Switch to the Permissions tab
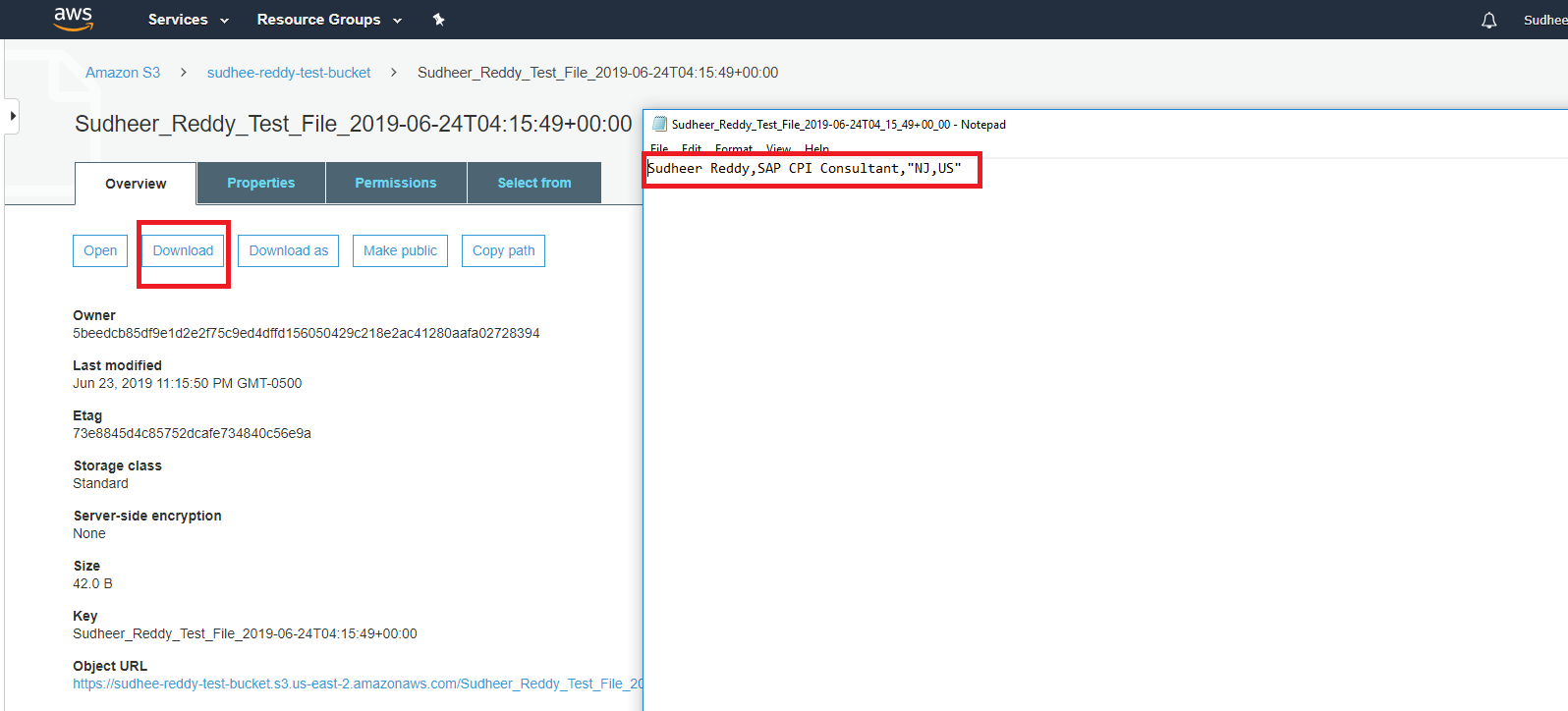1568x711 pixels. 396,183
